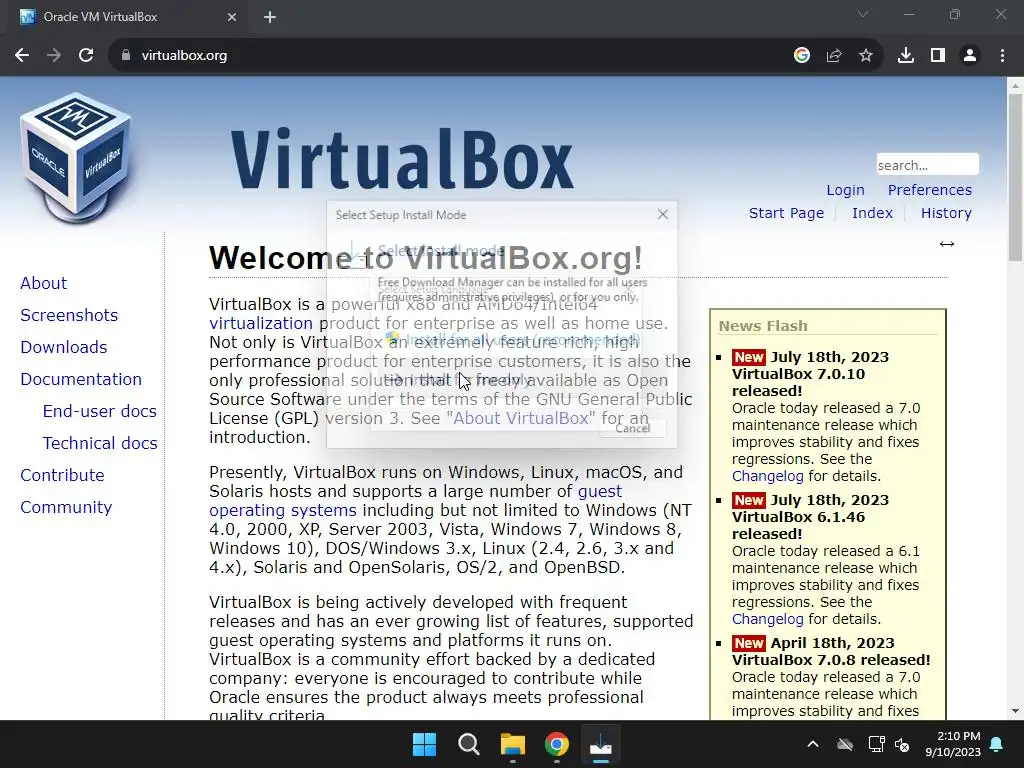
Task: Open Changelog link for VirtualBox 6.1.46
Action: point(767,619)
